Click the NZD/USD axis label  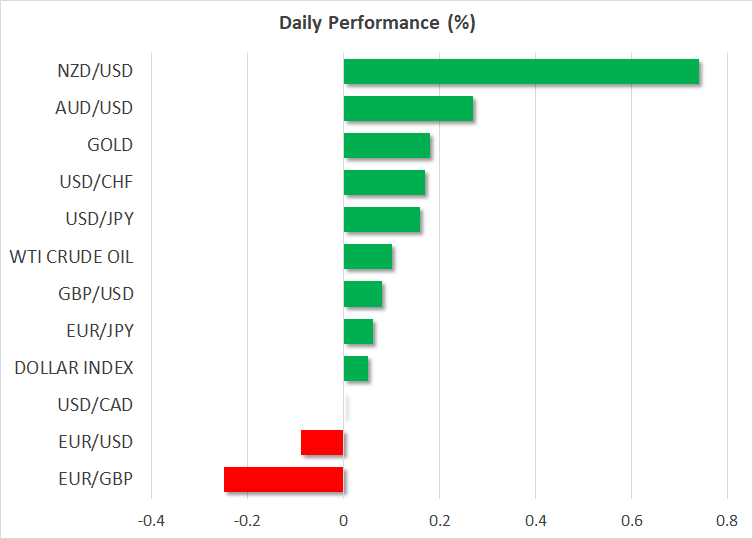coord(96,71)
